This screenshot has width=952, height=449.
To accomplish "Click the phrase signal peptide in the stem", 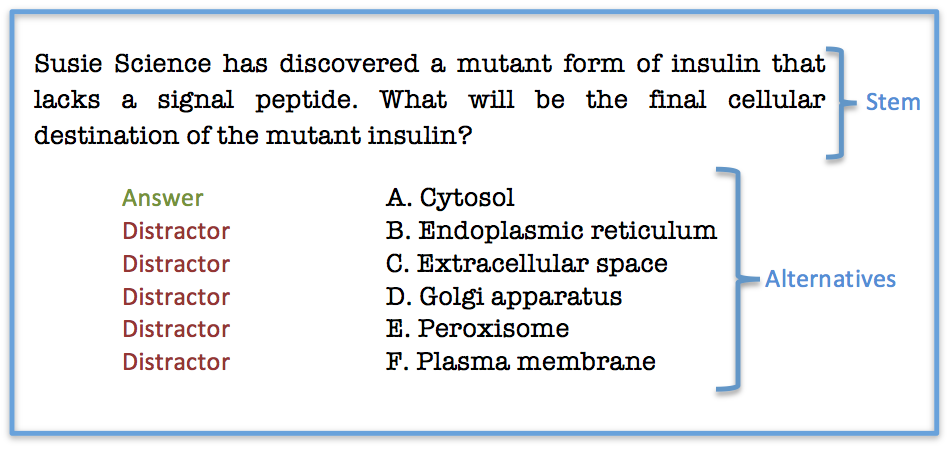I will coord(257,100).
